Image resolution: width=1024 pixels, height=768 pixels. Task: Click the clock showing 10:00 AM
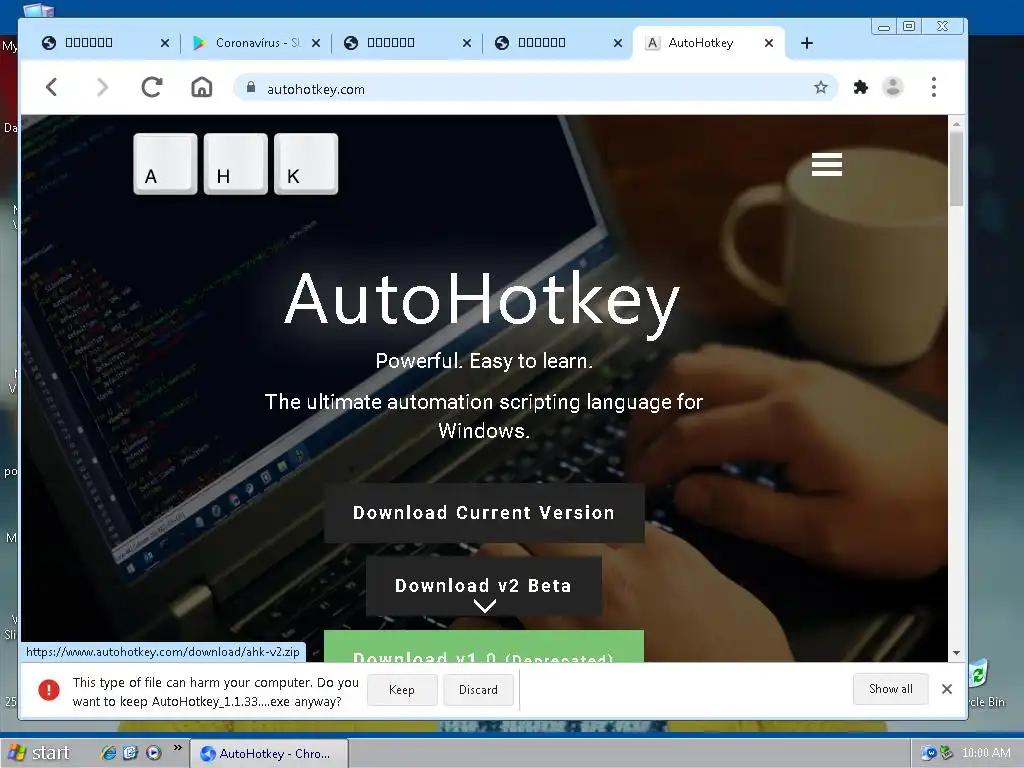click(x=986, y=753)
